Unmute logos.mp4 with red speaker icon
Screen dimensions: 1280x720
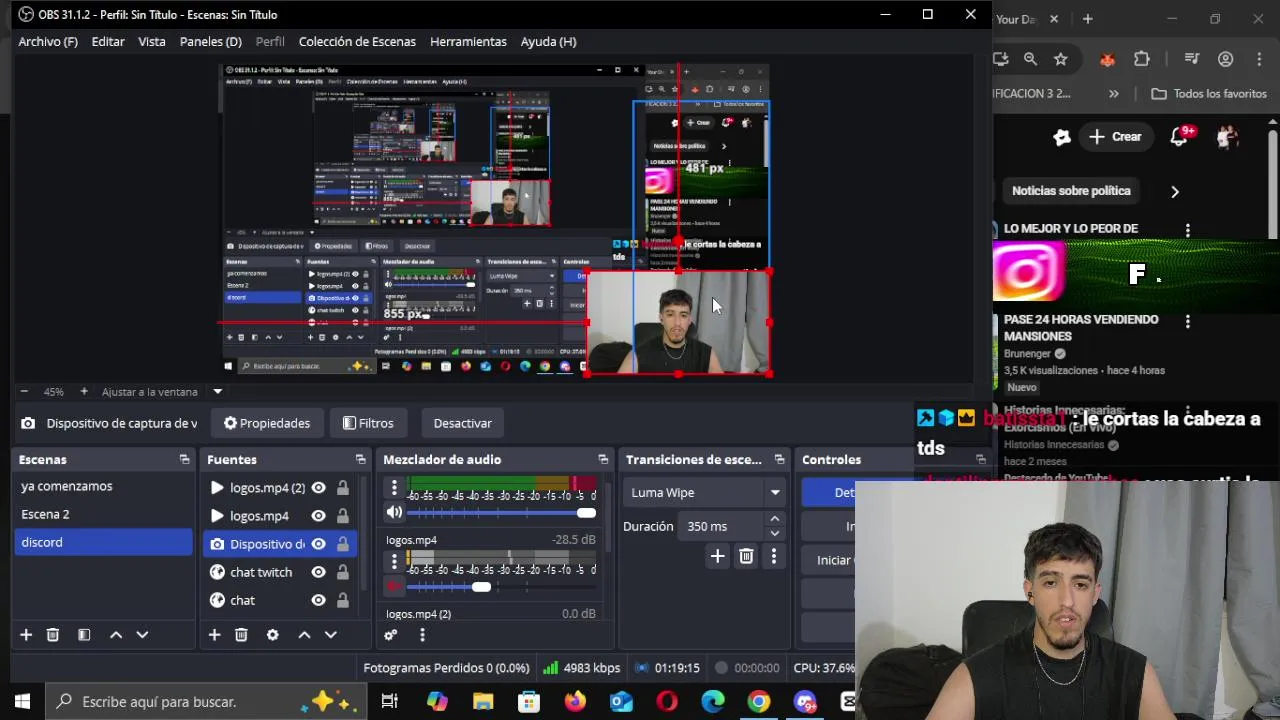(x=394, y=587)
